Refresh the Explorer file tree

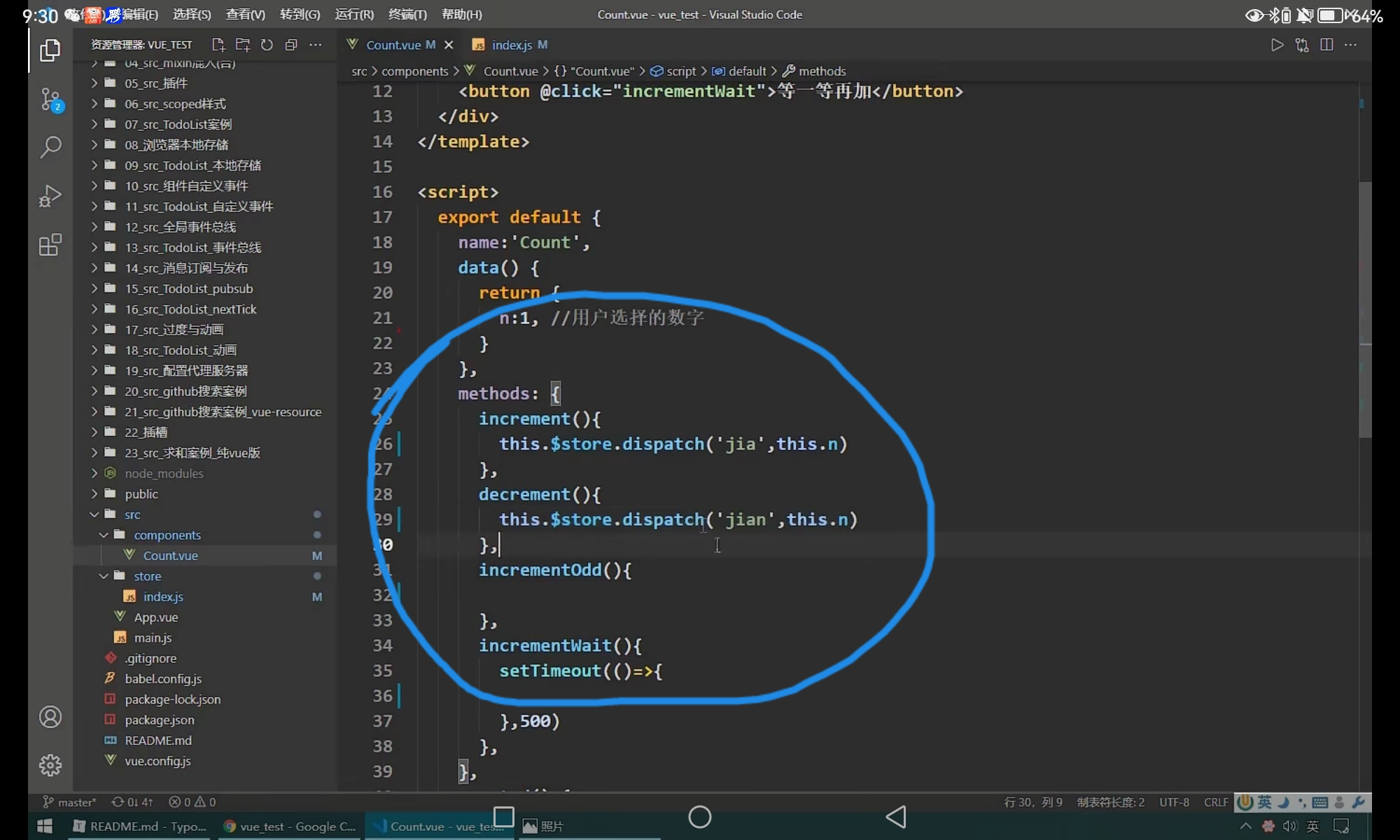(267, 45)
